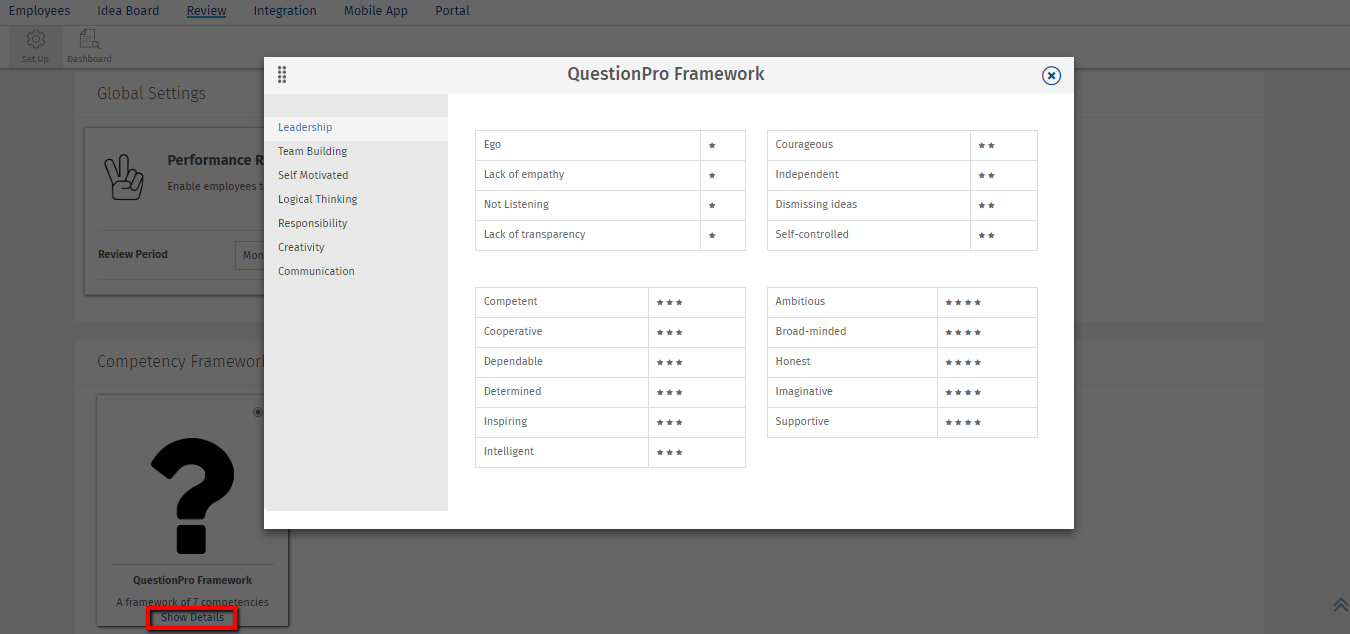Click the Ambitious trait cell
This screenshot has height=634, width=1350.
tap(853, 303)
